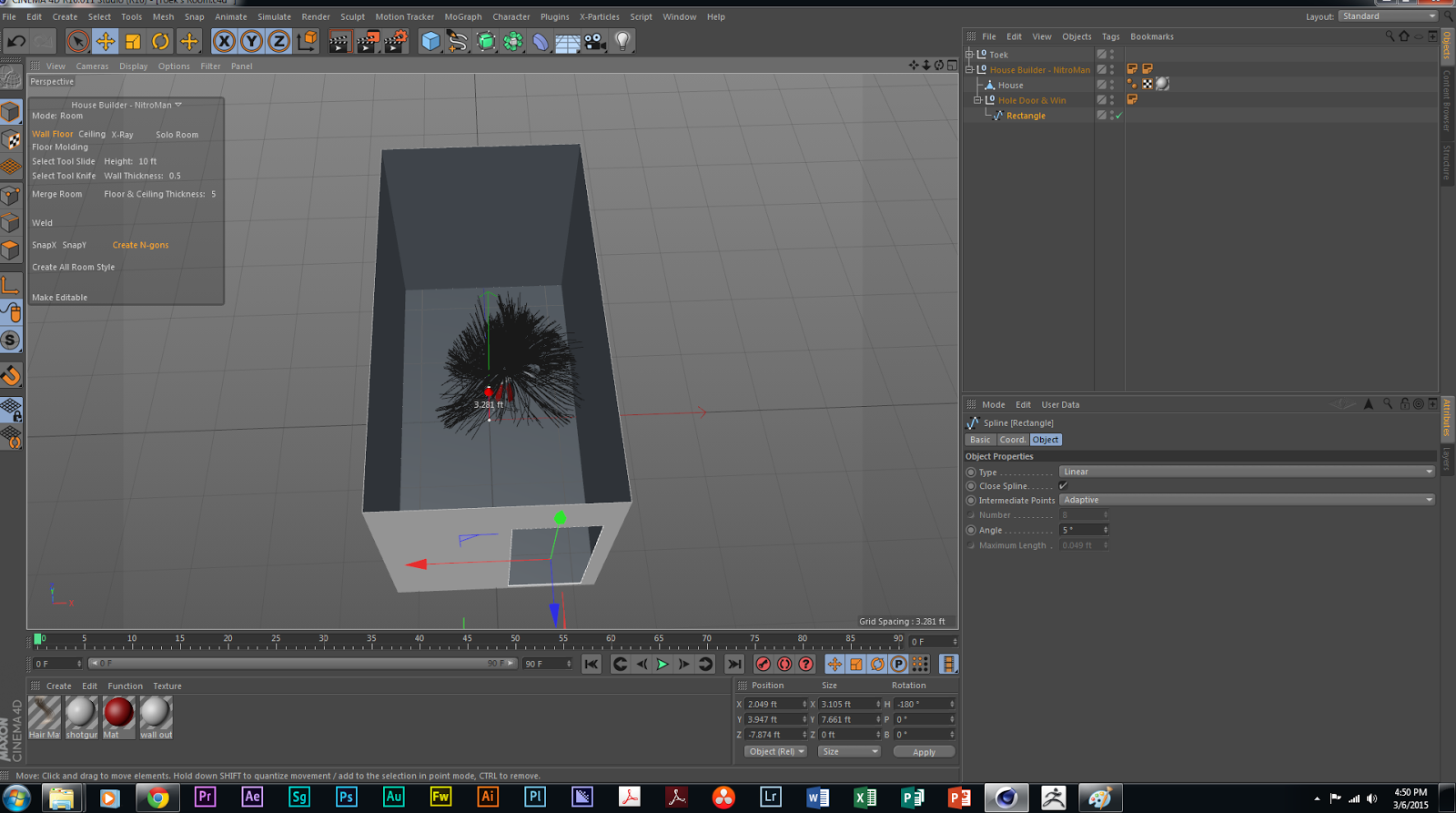This screenshot has height=813, width=1456.
Task: Open the Camera object icon
Action: [595, 41]
